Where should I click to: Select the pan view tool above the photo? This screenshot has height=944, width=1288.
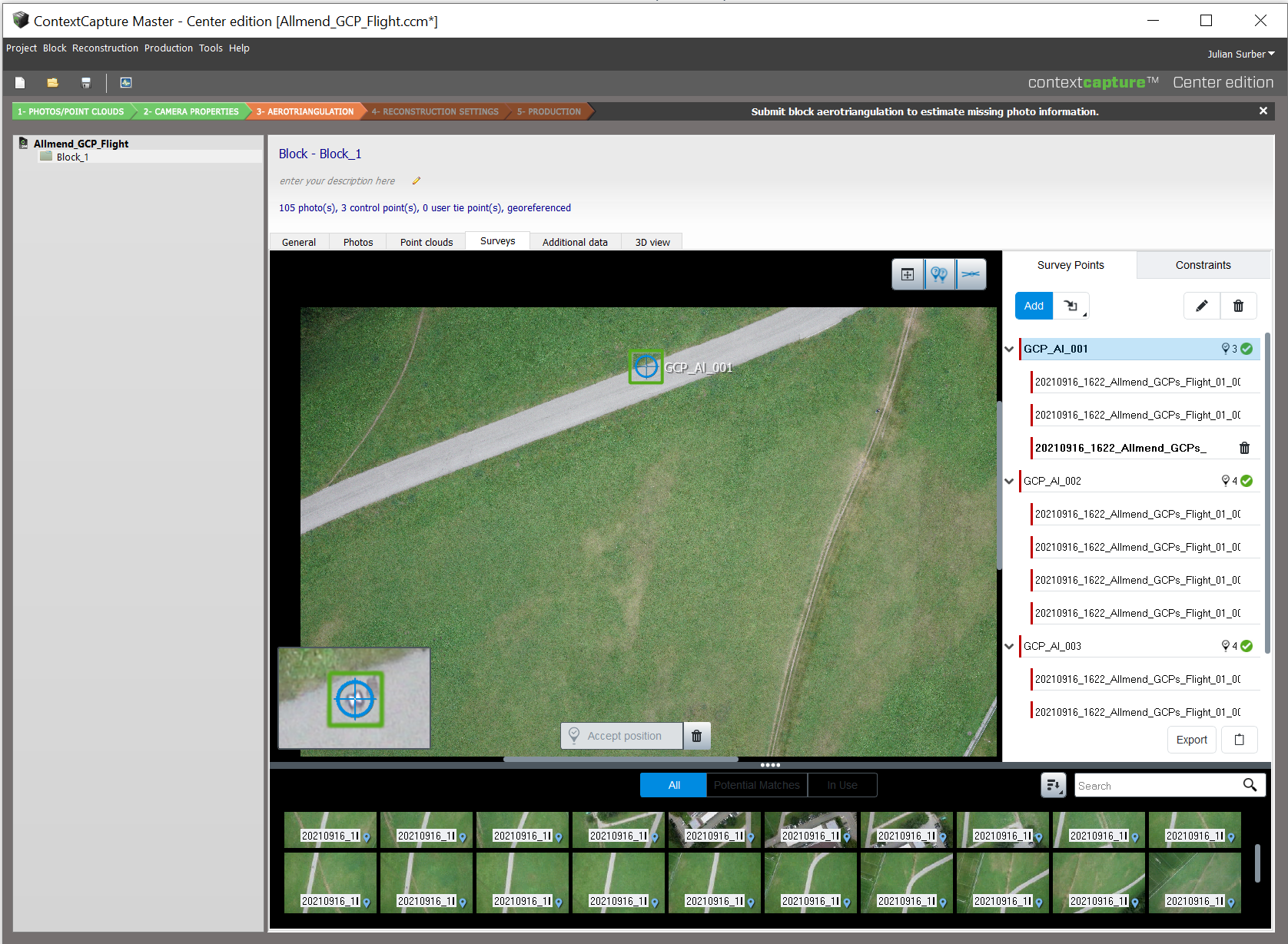click(908, 273)
